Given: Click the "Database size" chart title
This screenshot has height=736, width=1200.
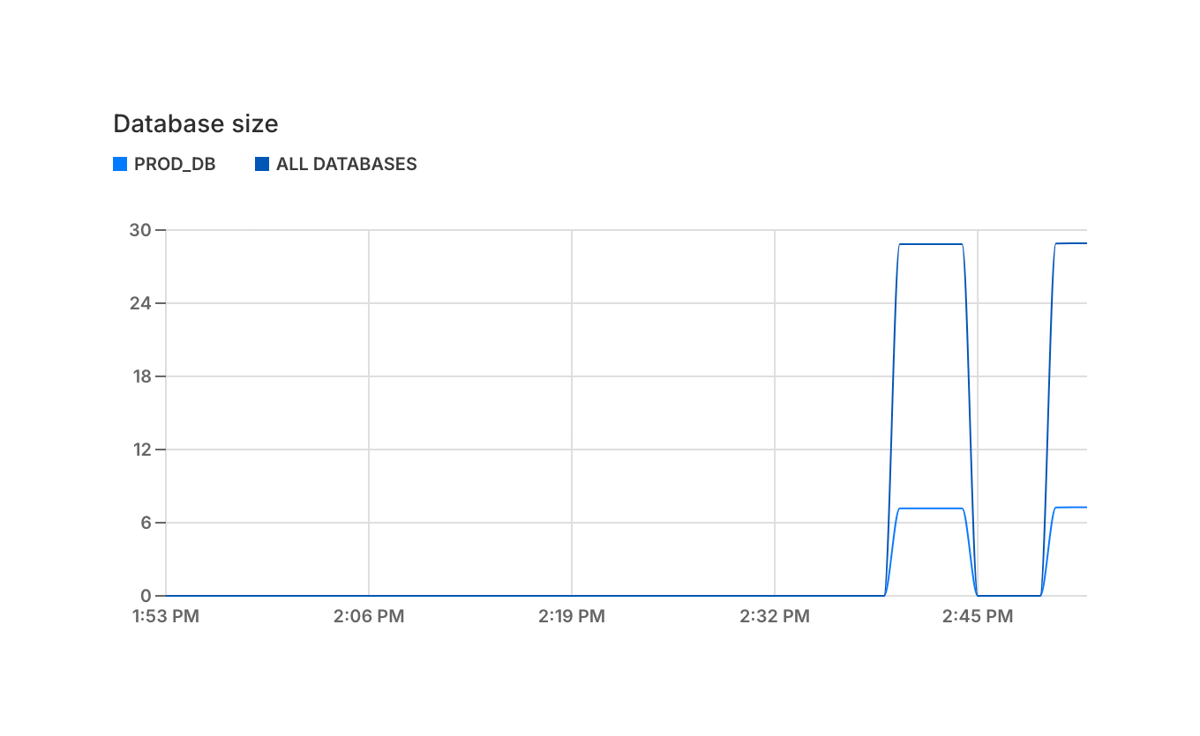Looking at the screenshot, I should point(195,124).
